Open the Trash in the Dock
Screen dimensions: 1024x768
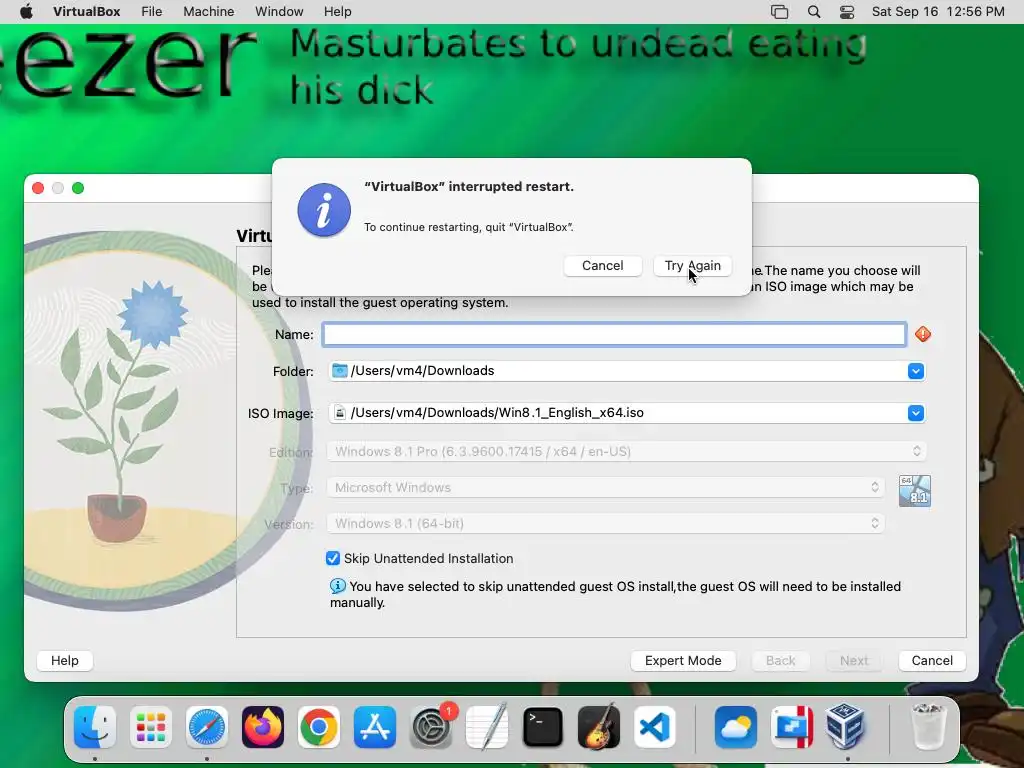point(928,727)
